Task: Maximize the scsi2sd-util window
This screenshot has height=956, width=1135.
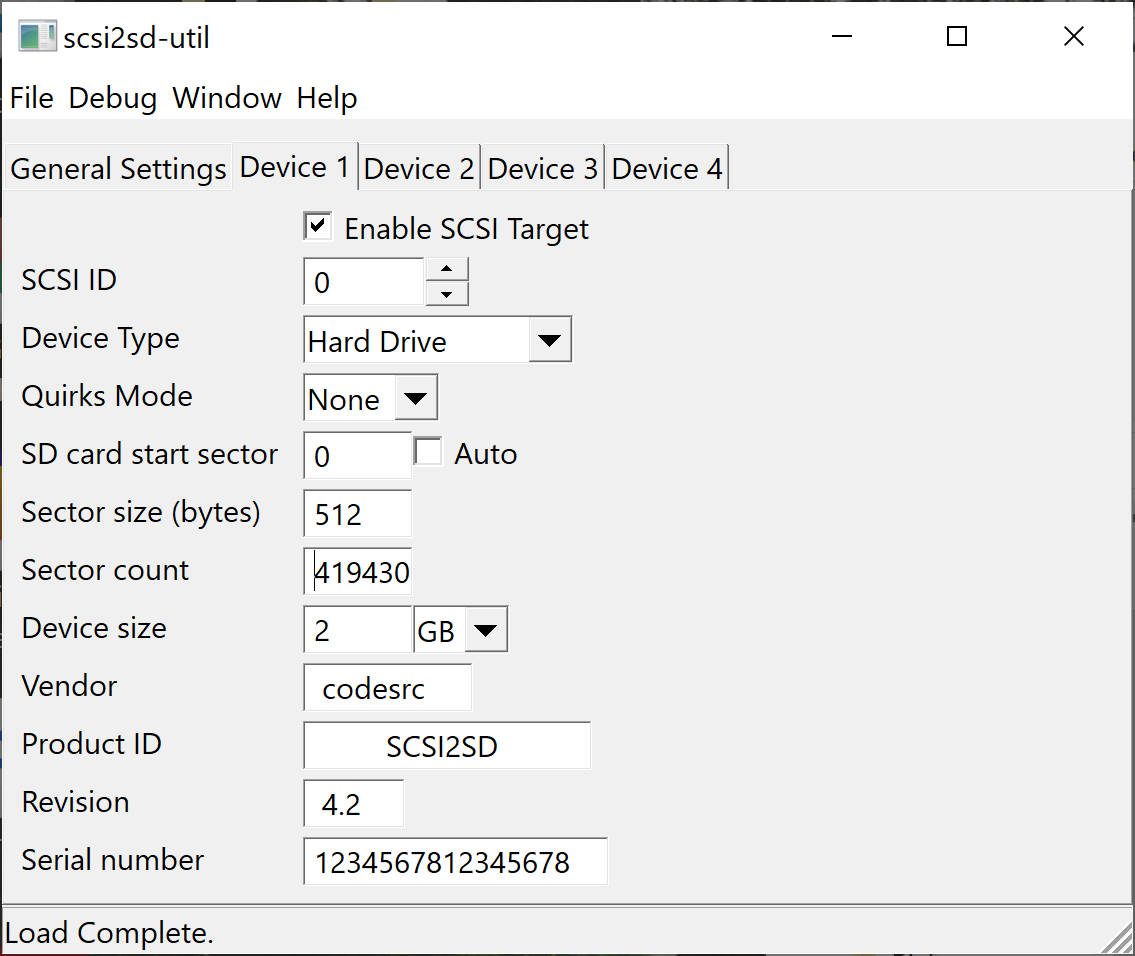Action: tap(957, 36)
